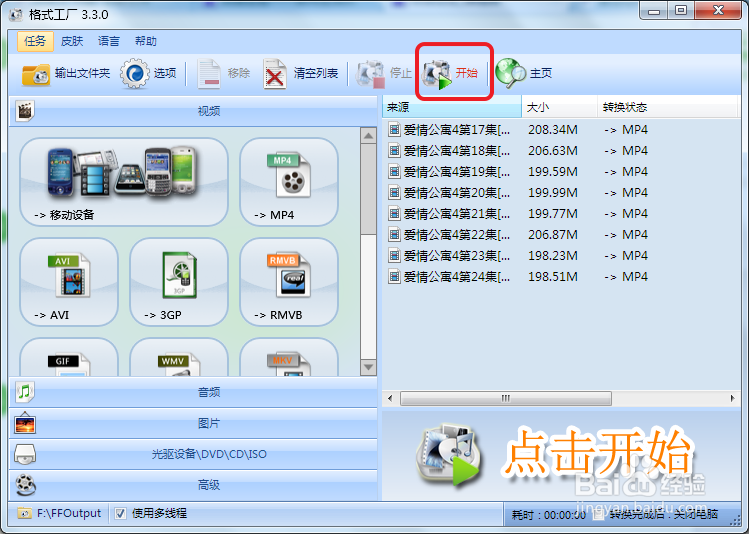Open the 主页 homepage globe icon

pyautogui.click(x=510, y=73)
